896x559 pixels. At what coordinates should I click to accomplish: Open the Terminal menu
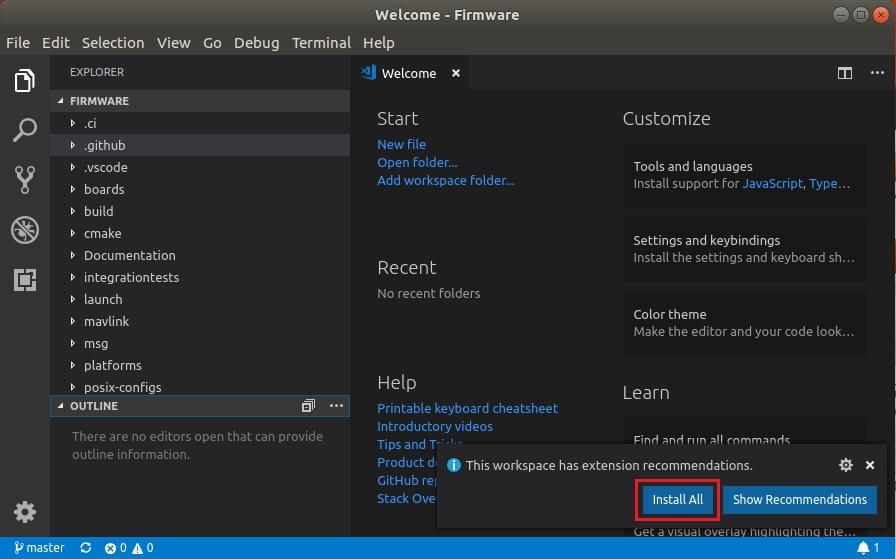(321, 43)
